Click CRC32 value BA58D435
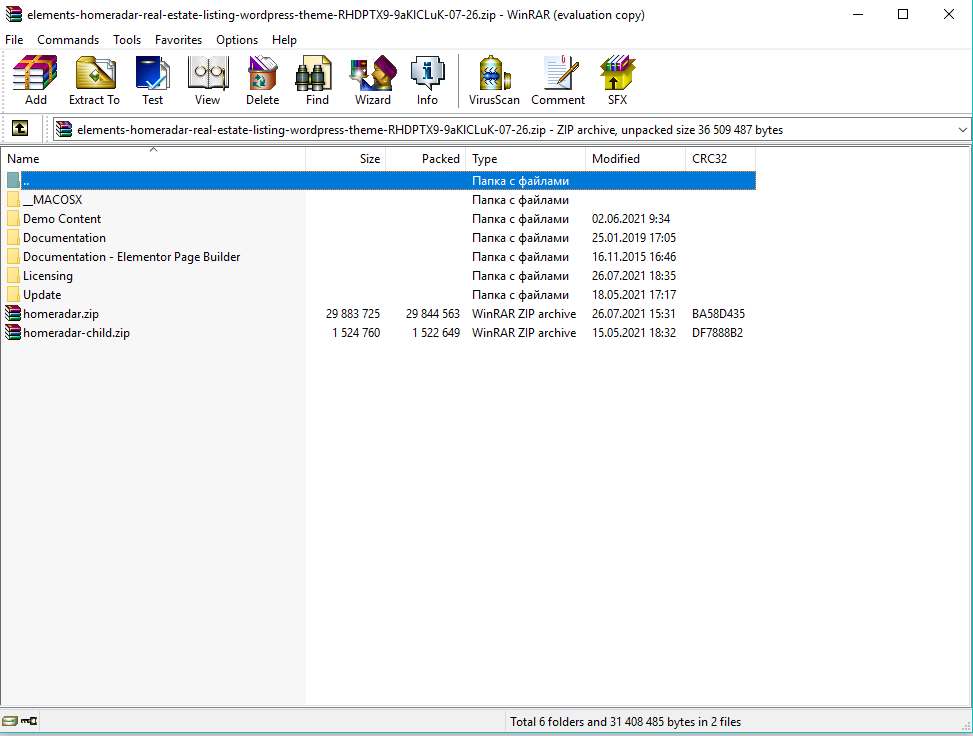 click(718, 314)
